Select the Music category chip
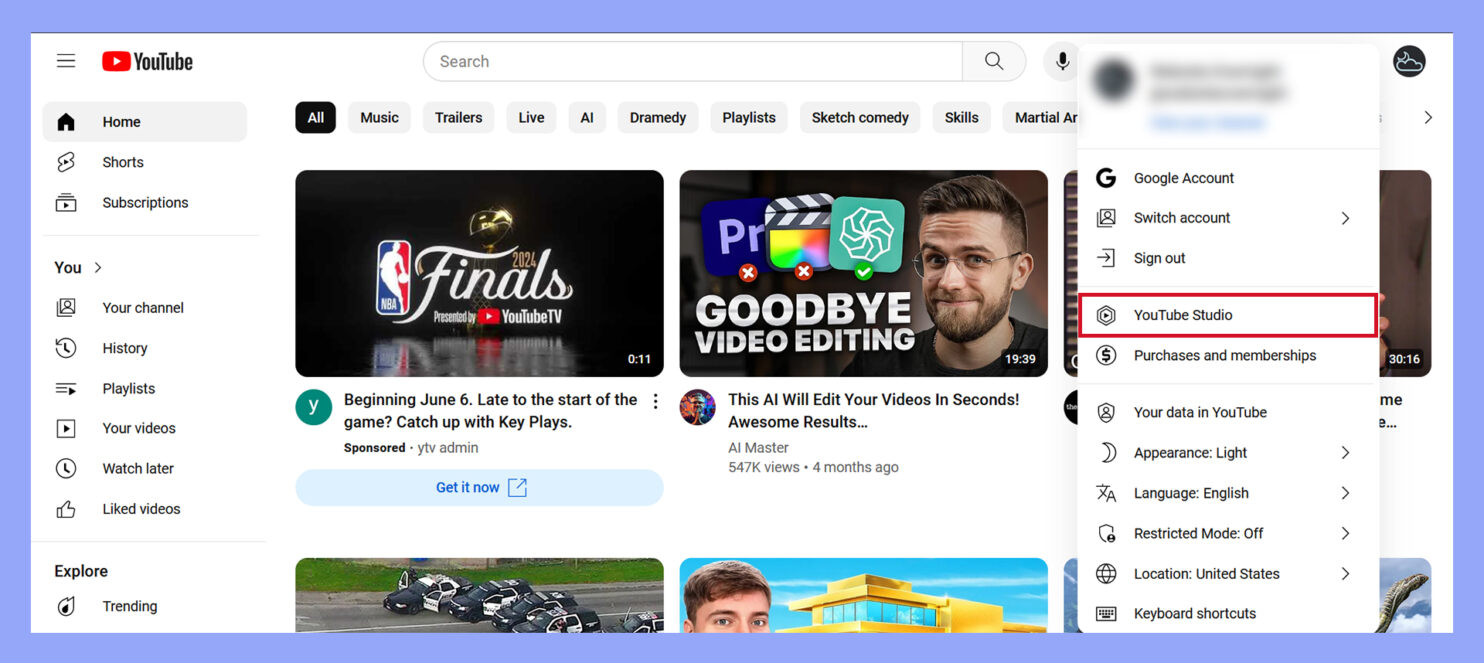Viewport: 1484px width, 663px height. coord(379,117)
